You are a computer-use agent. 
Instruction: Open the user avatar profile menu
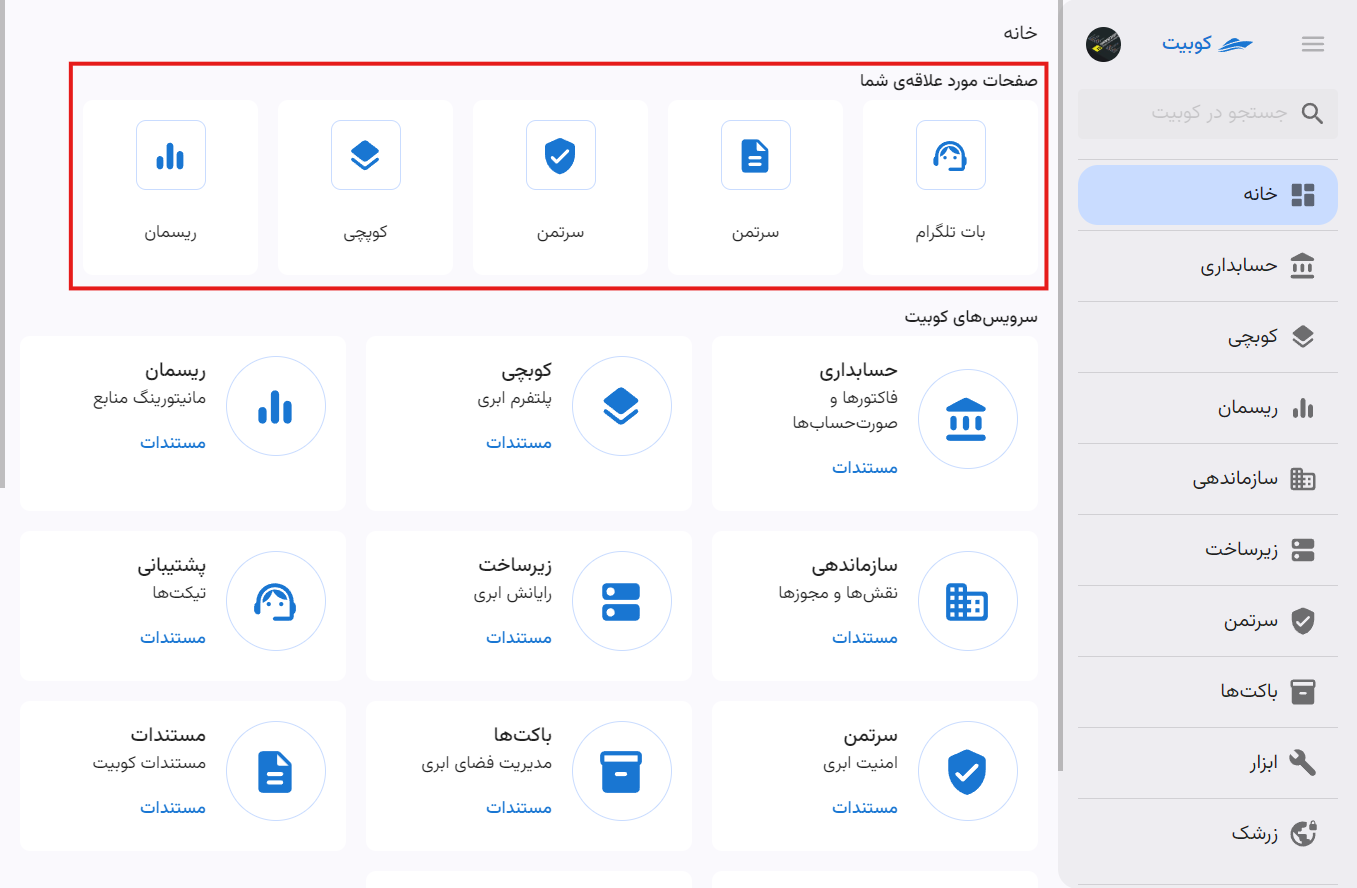coord(1103,44)
